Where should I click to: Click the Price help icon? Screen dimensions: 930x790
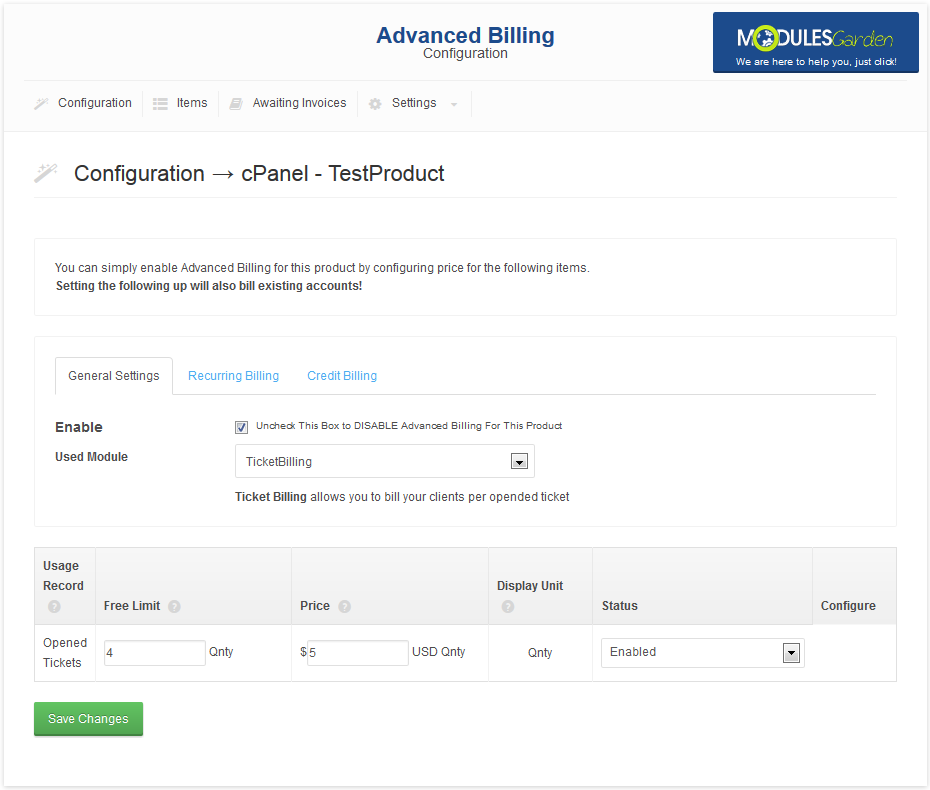(345, 606)
